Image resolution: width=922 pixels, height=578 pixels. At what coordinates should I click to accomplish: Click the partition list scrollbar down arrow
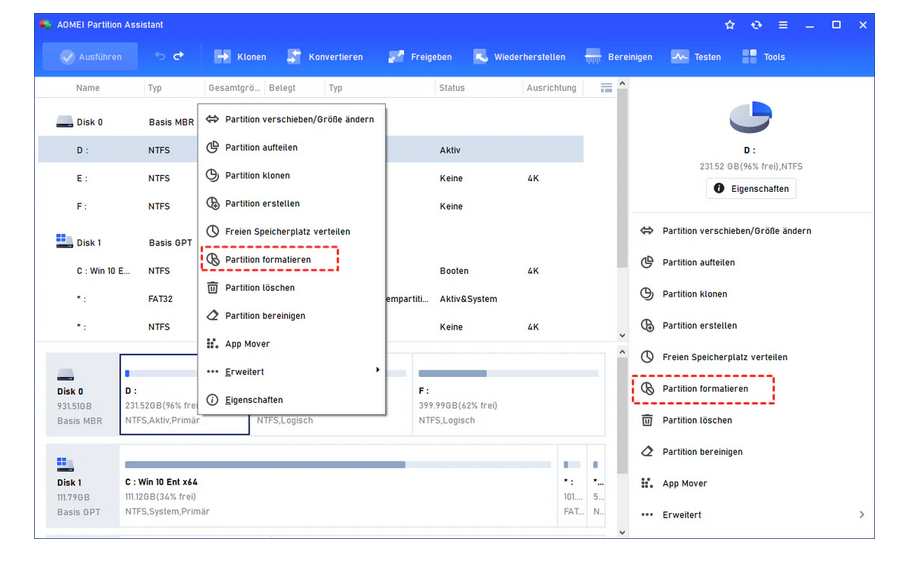pyautogui.click(x=621, y=336)
